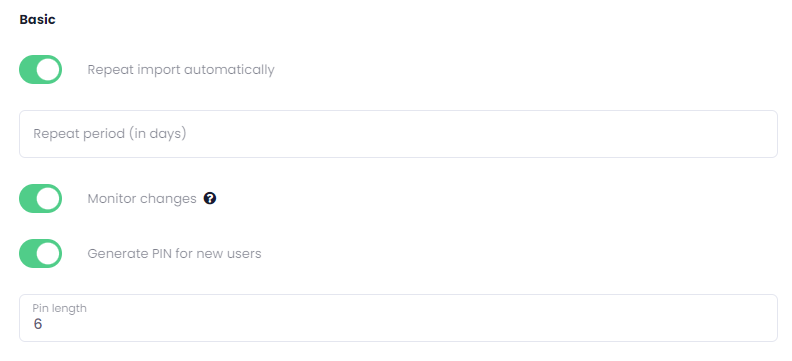The width and height of the screenshot is (792, 361).
Task: Click the Monitor changes label text
Action: pos(142,198)
